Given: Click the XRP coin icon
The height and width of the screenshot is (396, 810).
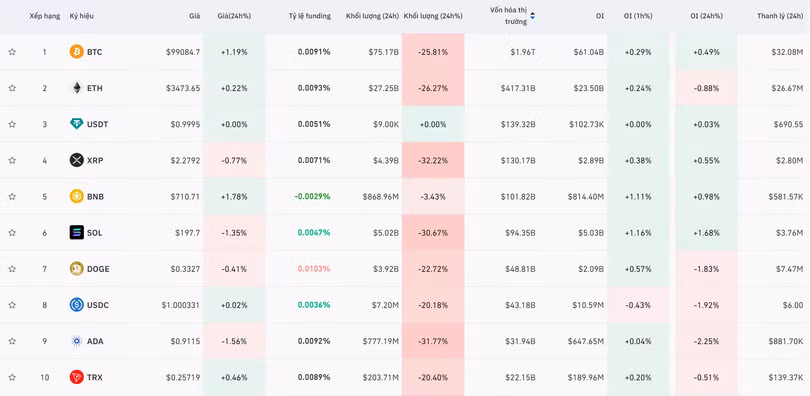Looking at the screenshot, I should 76,160.
